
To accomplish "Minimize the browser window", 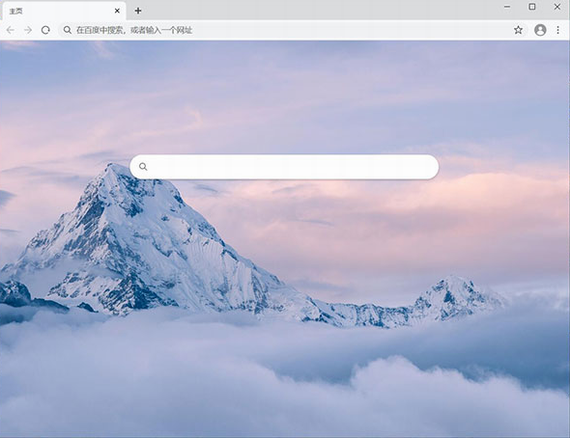I will [x=507, y=7].
